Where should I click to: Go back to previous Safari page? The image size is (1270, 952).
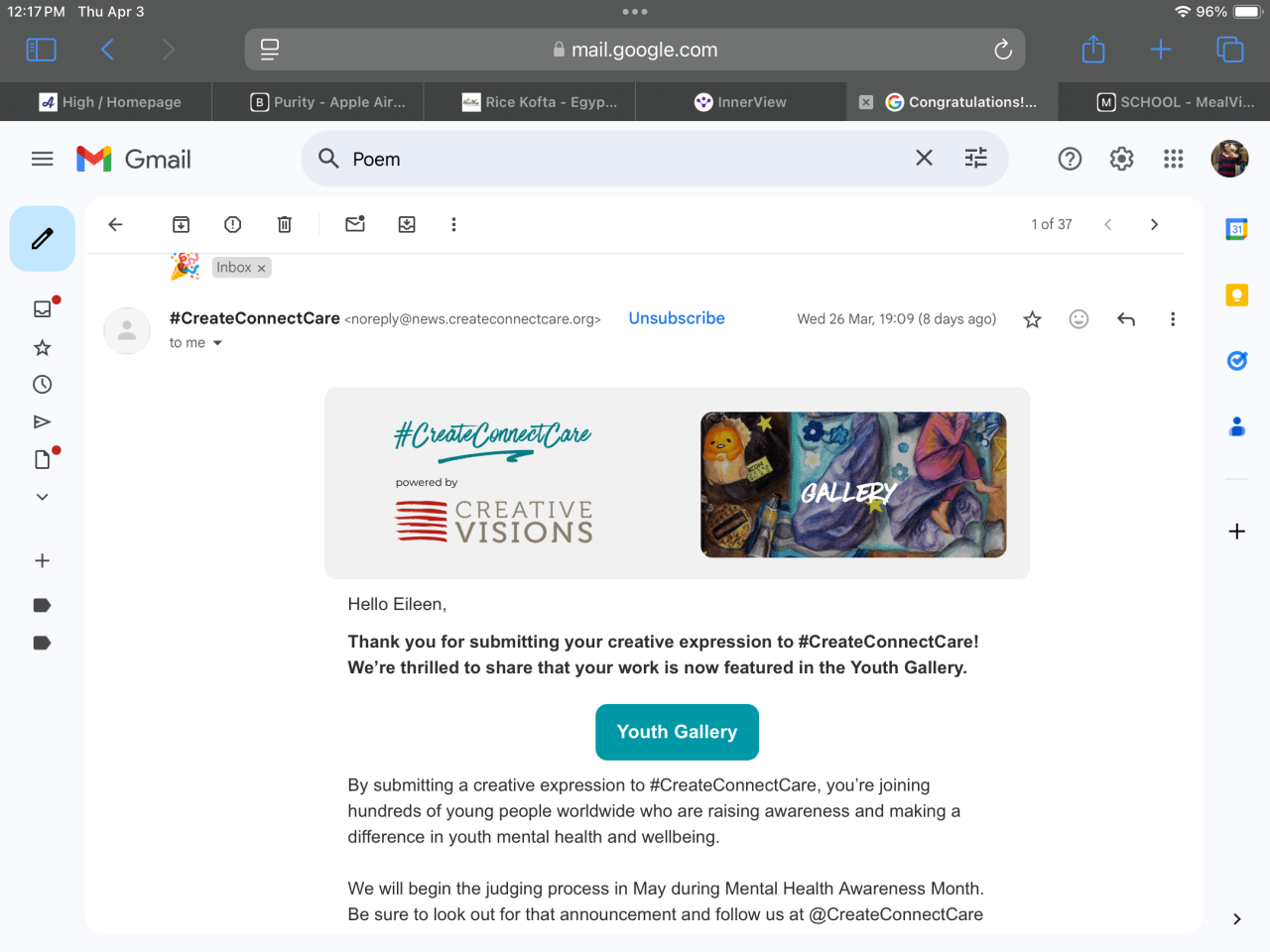(x=107, y=50)
